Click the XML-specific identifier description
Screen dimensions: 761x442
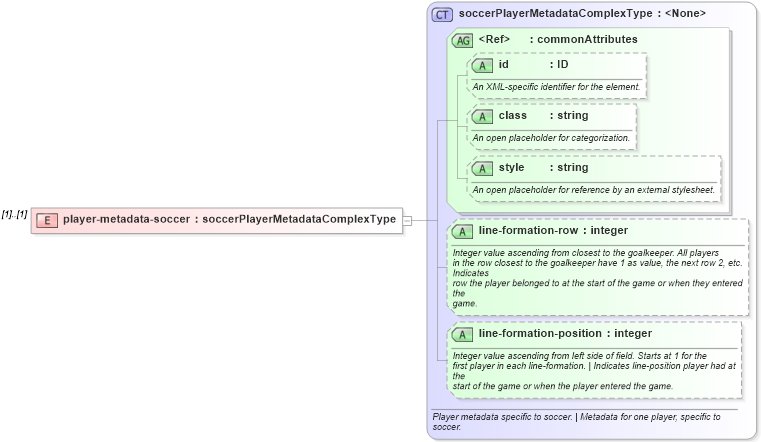[x=556, y=87]
